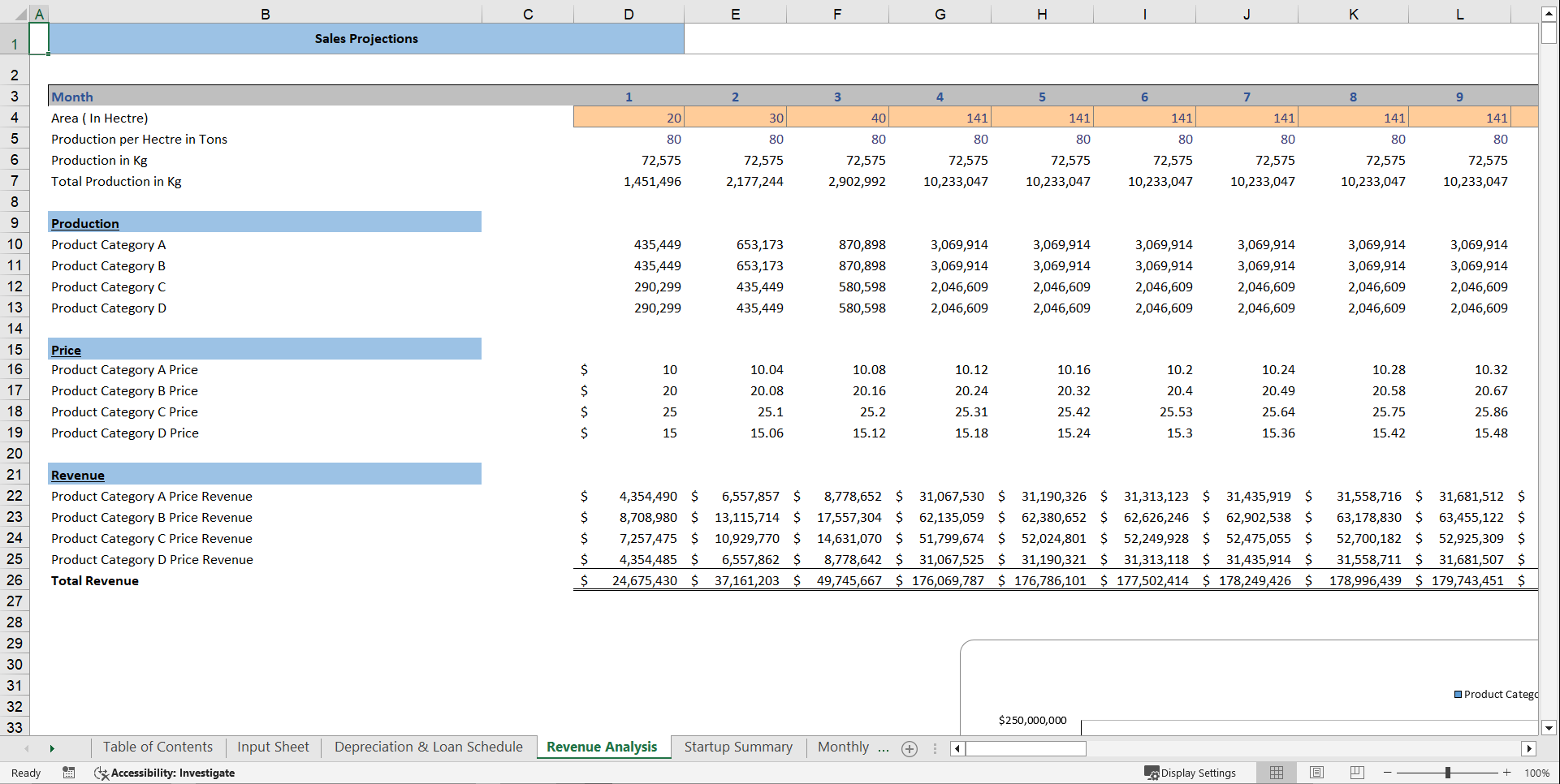Select column B header
Screen dimensions: 1560x784
(x=266, y=14)
